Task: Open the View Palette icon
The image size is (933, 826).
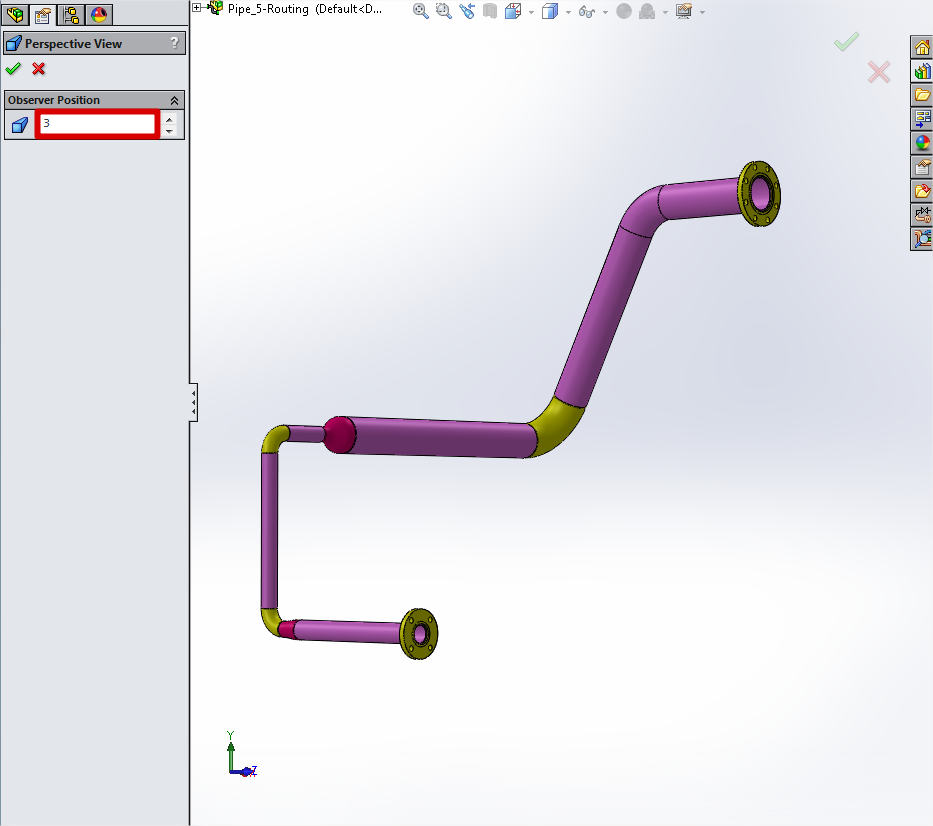Action: [922, 119]
